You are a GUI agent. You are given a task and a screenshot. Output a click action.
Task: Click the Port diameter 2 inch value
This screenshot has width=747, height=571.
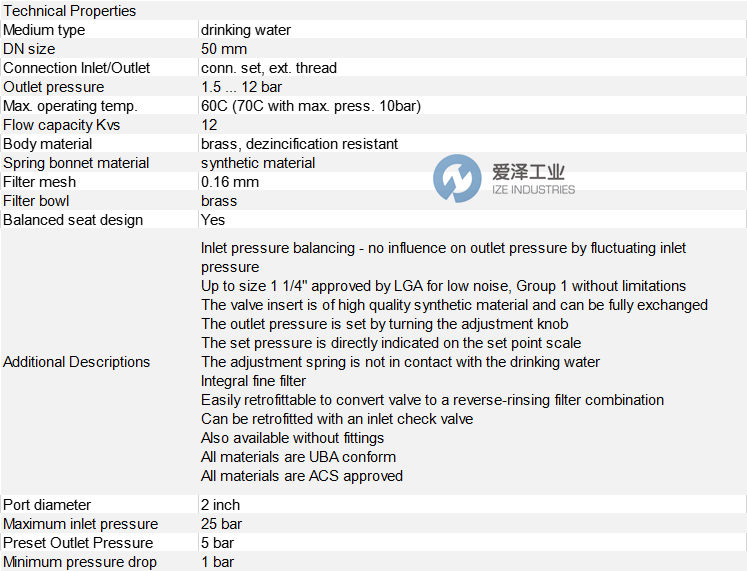pos(221,505)
